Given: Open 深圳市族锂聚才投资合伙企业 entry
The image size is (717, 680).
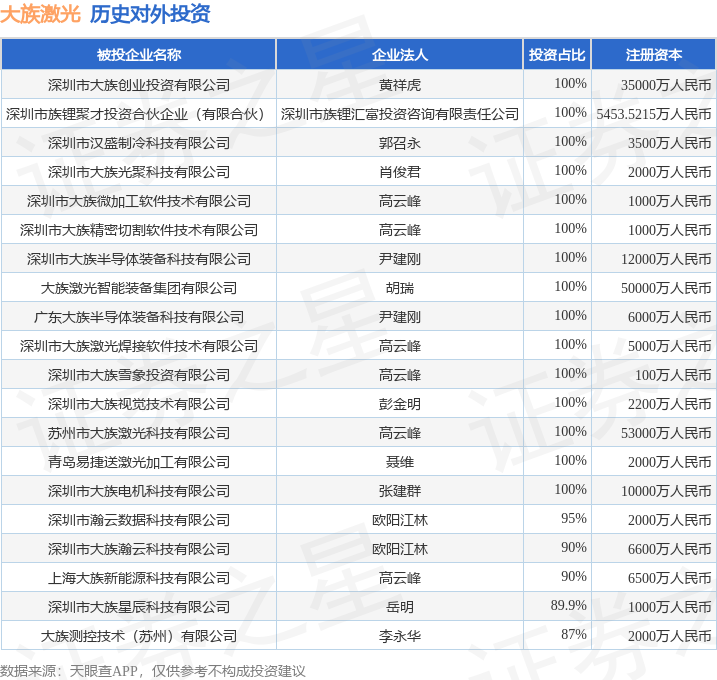Looking at the screenshot, I should coord(139,114).
